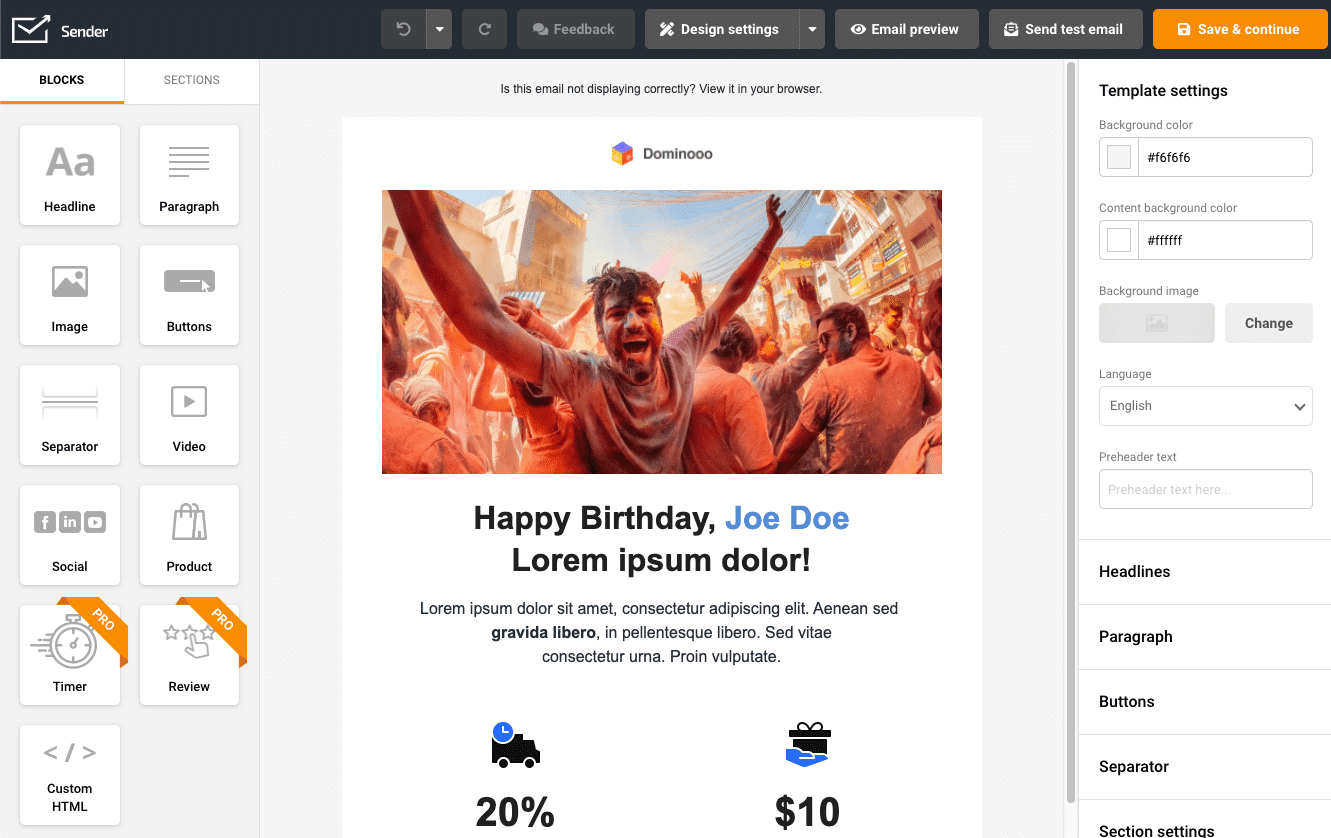Open Email preview
The image size is (1331, 838).
pyautogui.click(x=906, y=29)
